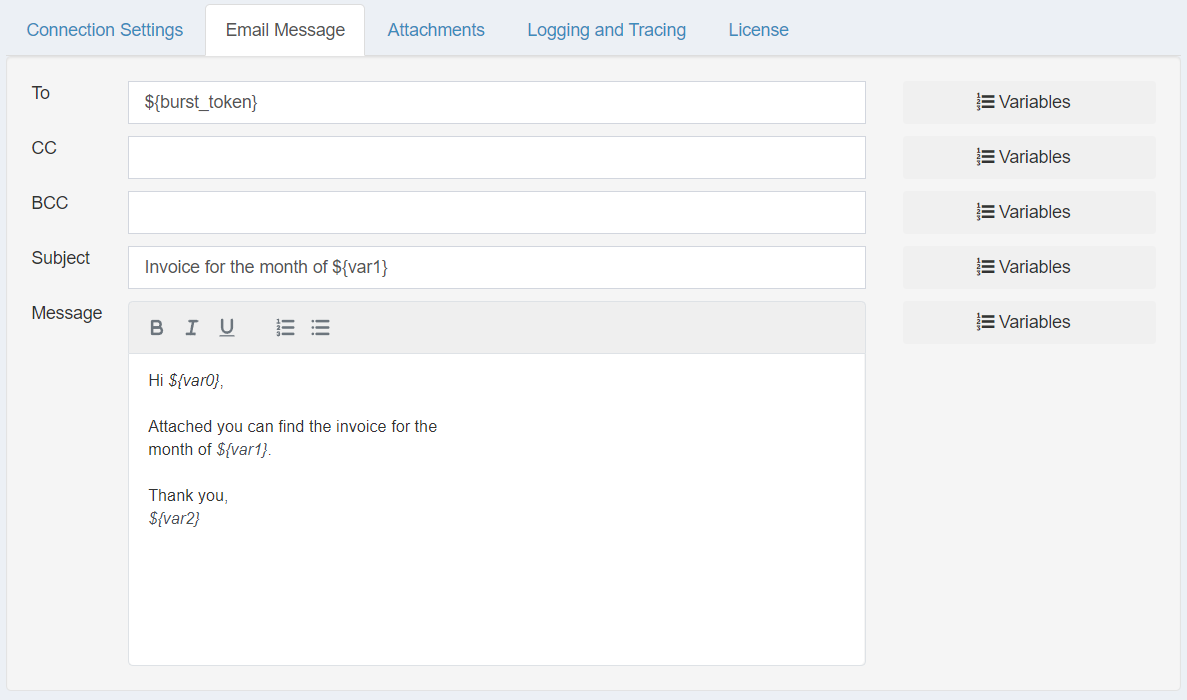Insert a bulleted list in the message
This screenshot has height=700, width=1187.
pyautogui.click(x=320, y=328)
